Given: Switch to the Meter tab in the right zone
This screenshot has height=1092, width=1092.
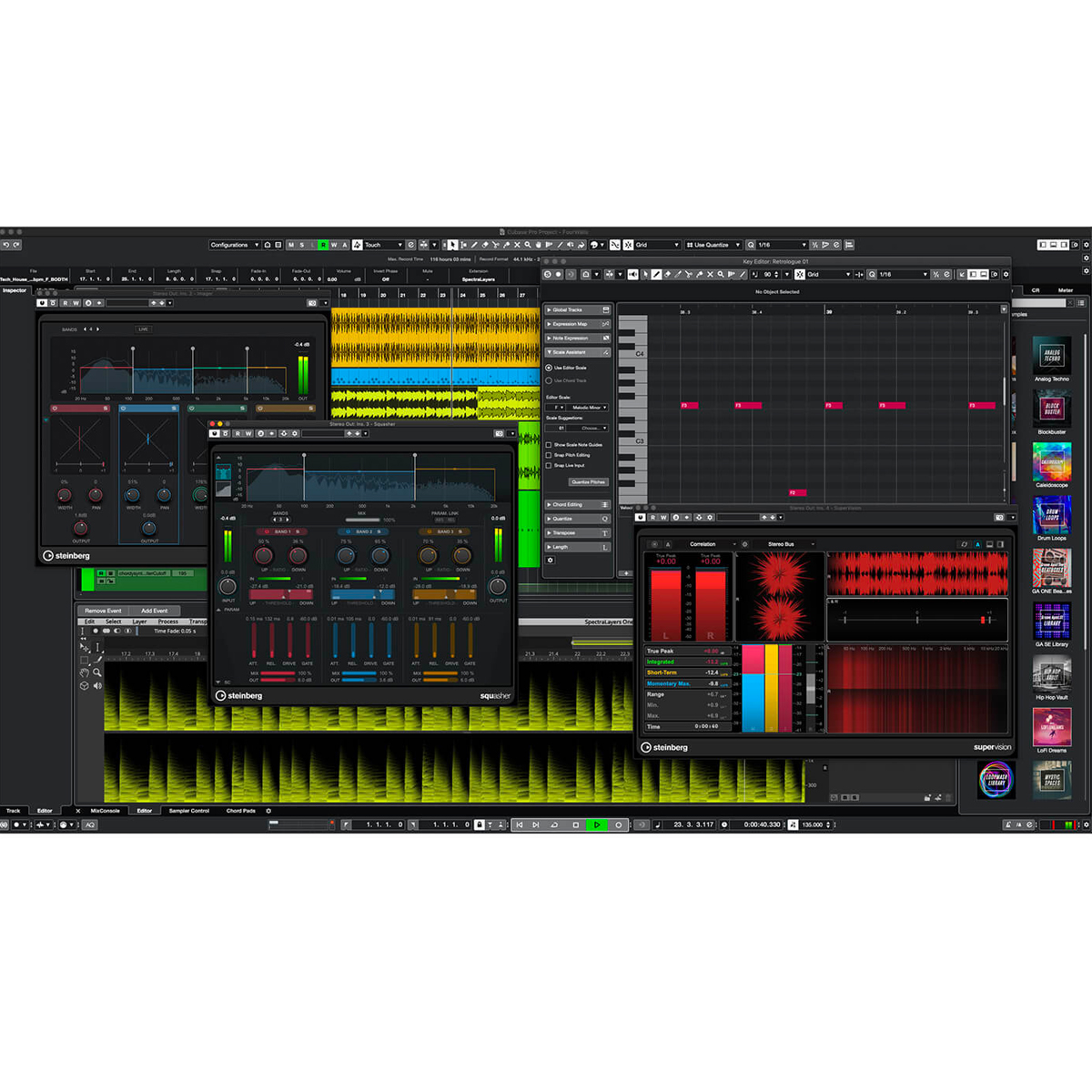Looking at the screenshot, I should point(1066,290).
